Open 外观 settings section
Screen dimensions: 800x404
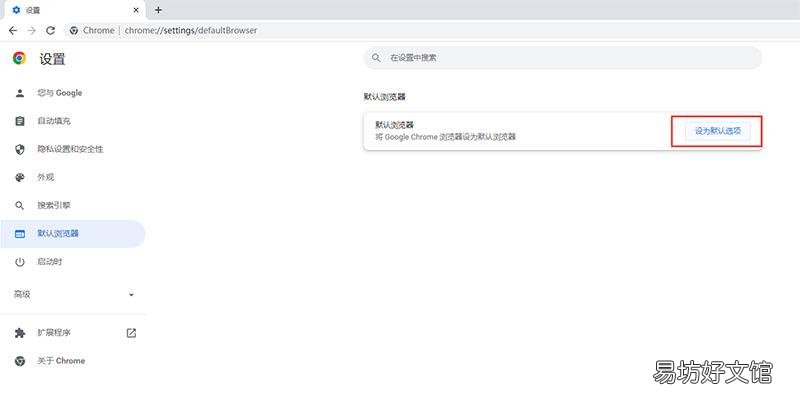46,177
